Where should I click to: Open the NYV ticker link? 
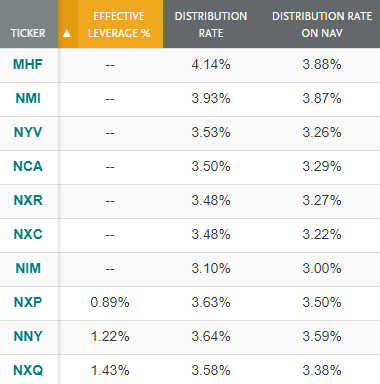(28, 132)
